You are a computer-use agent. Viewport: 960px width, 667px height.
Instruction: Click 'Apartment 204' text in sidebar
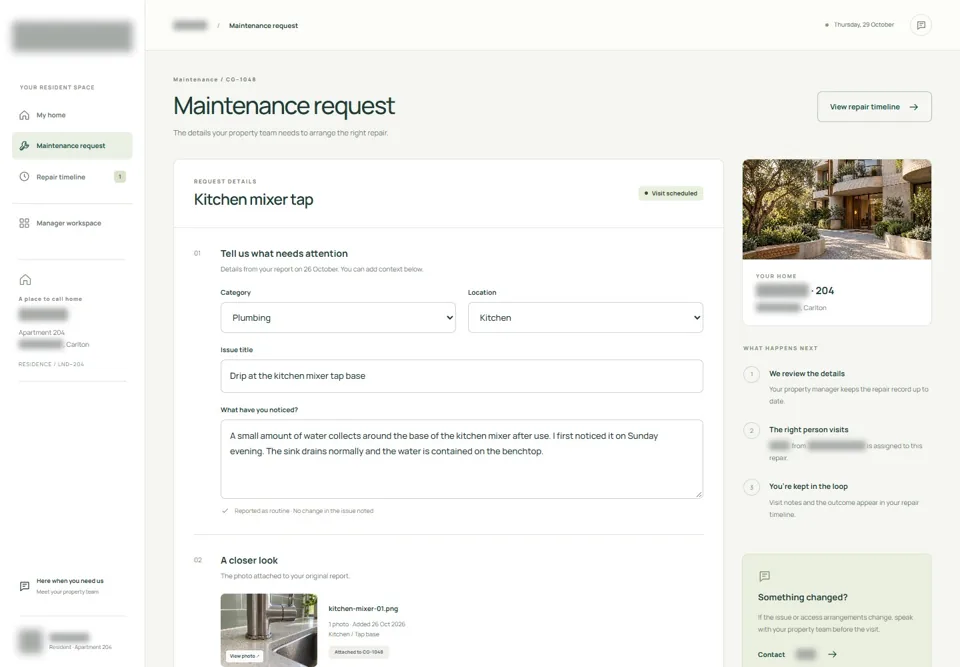pyautogui.click(x=41, y=333)
